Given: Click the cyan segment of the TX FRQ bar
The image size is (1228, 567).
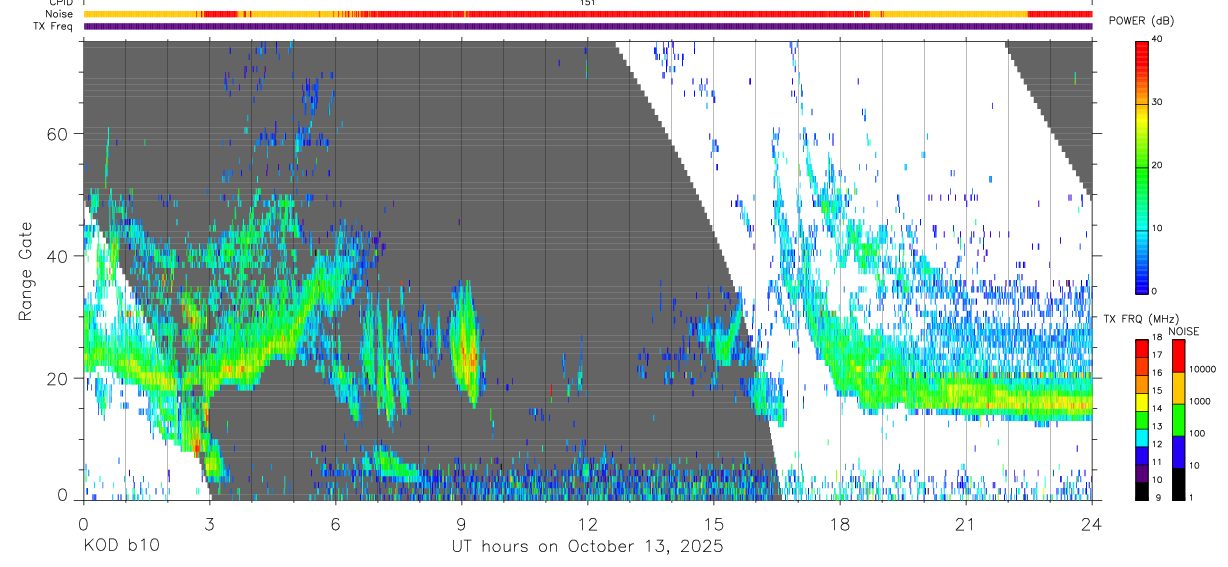Looking at the screenshot, I should (1142, 437).
